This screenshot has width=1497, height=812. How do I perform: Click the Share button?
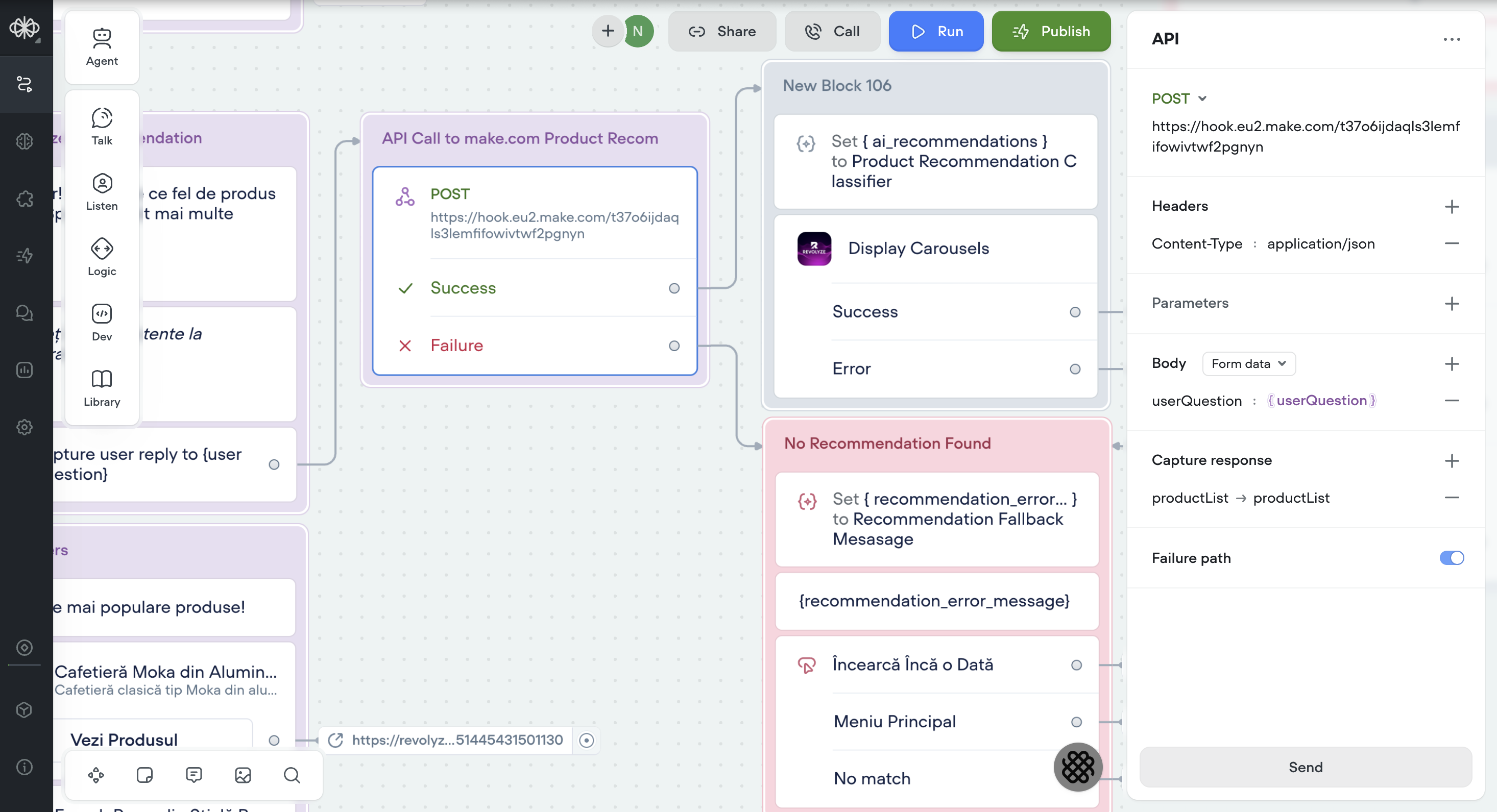click(722, 31)
